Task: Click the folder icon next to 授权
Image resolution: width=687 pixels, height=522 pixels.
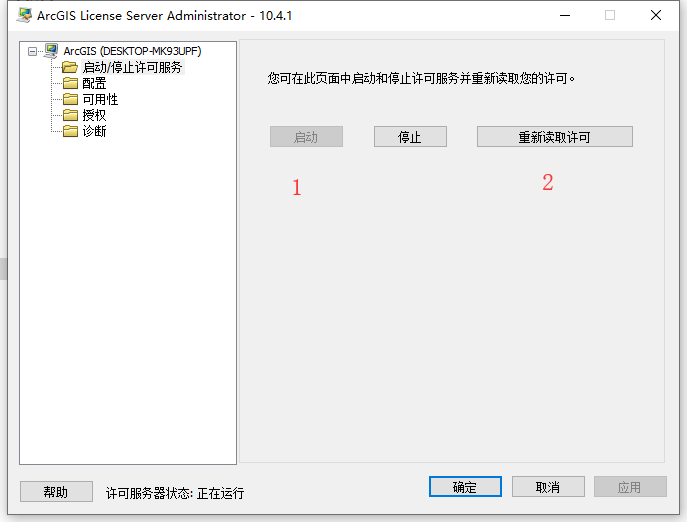Action: 70,115
